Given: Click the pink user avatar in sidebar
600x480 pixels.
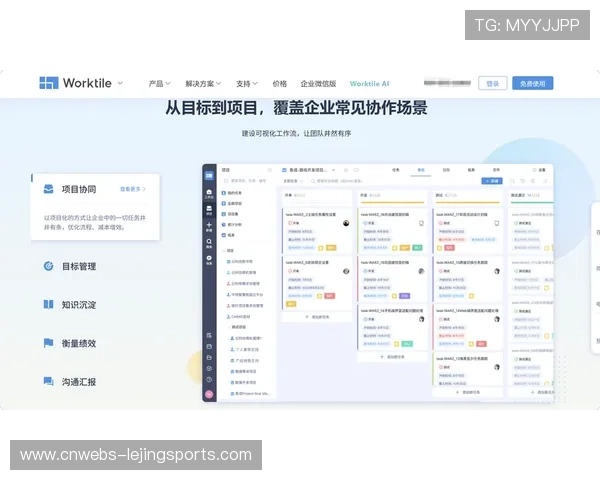Looking at the screenshot, I should [x=209, y=394].
